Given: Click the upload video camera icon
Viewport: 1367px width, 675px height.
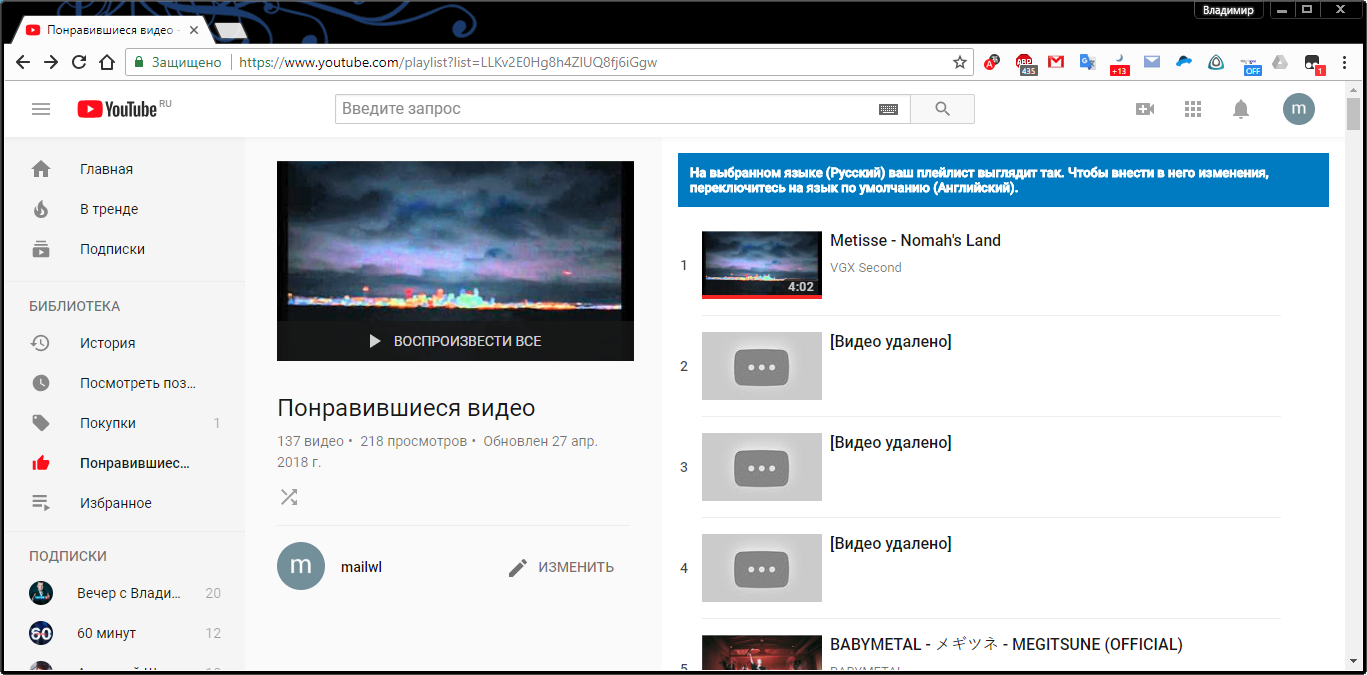Looking at the screenshot, I should pos(1145,109).
